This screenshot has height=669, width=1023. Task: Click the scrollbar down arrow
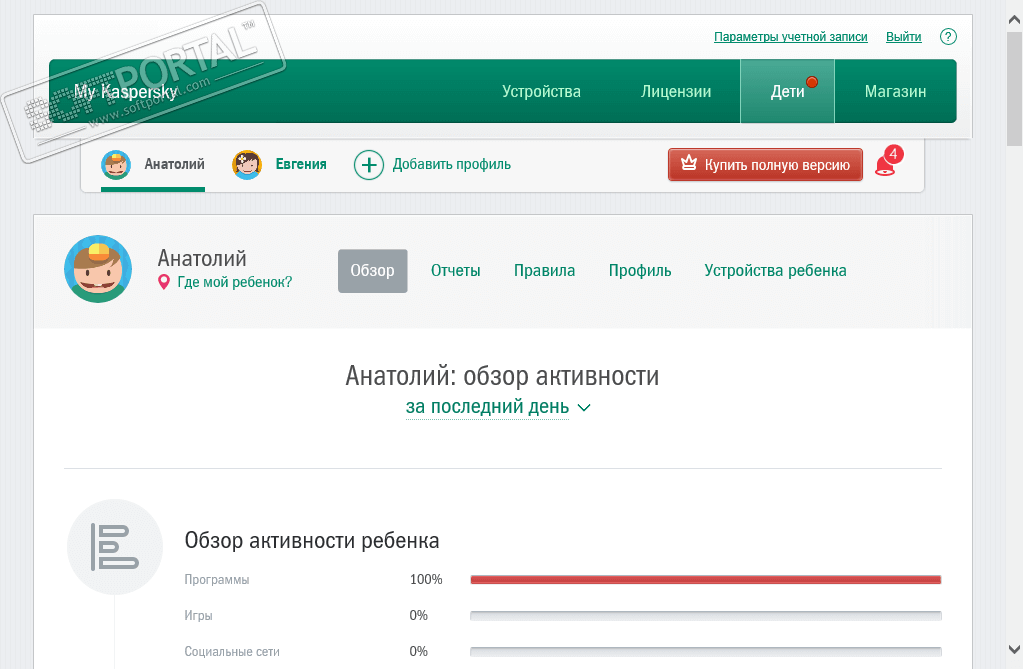pos(1015,649)
